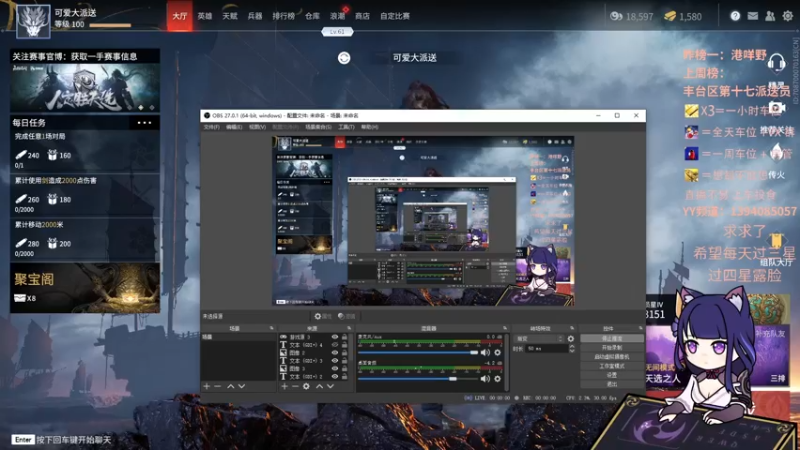Expand the Lv.61 pill under the game tabs

(x=337, y=32)
